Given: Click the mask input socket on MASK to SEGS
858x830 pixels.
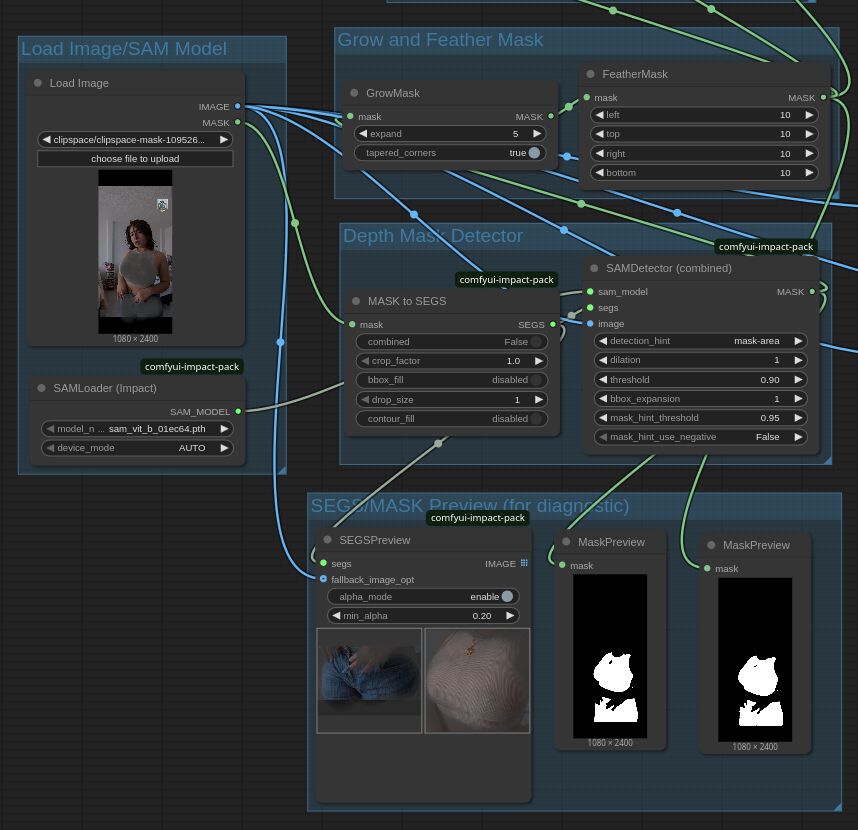Looking at the screenshot, I should click(352, 324).
